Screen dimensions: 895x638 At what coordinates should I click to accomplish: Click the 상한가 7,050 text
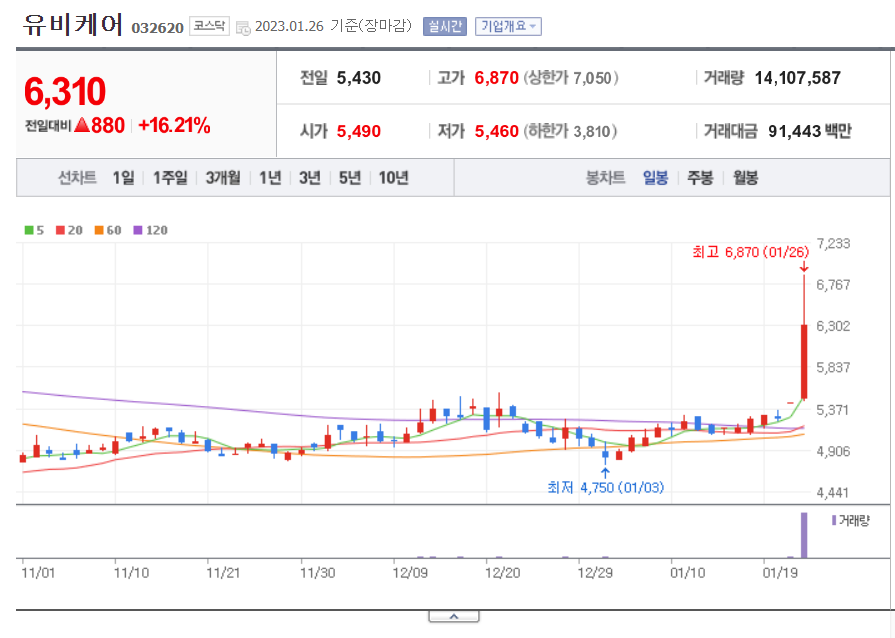tap(571, 78)
